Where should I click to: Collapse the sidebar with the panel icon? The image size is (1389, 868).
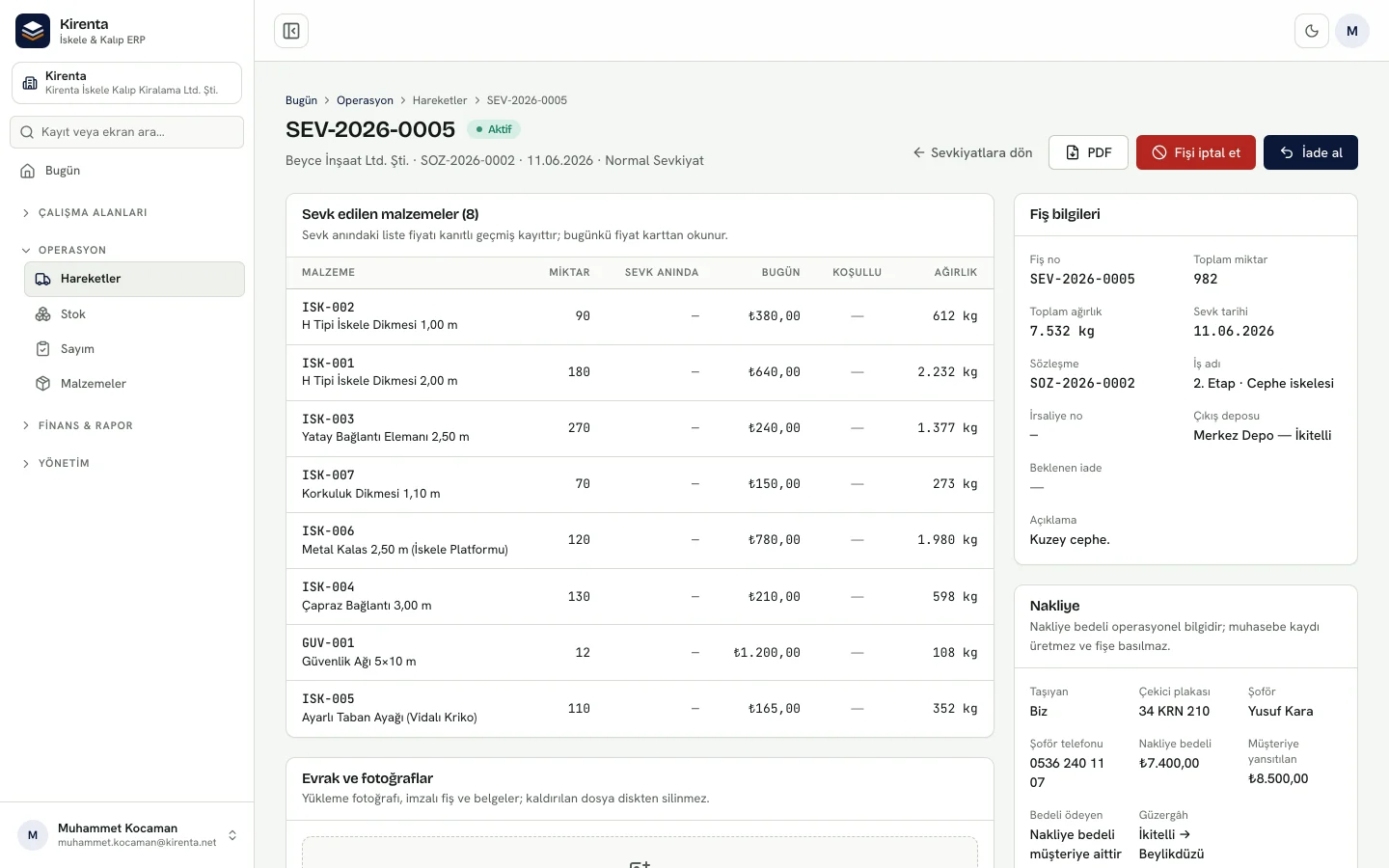(291, 31)
